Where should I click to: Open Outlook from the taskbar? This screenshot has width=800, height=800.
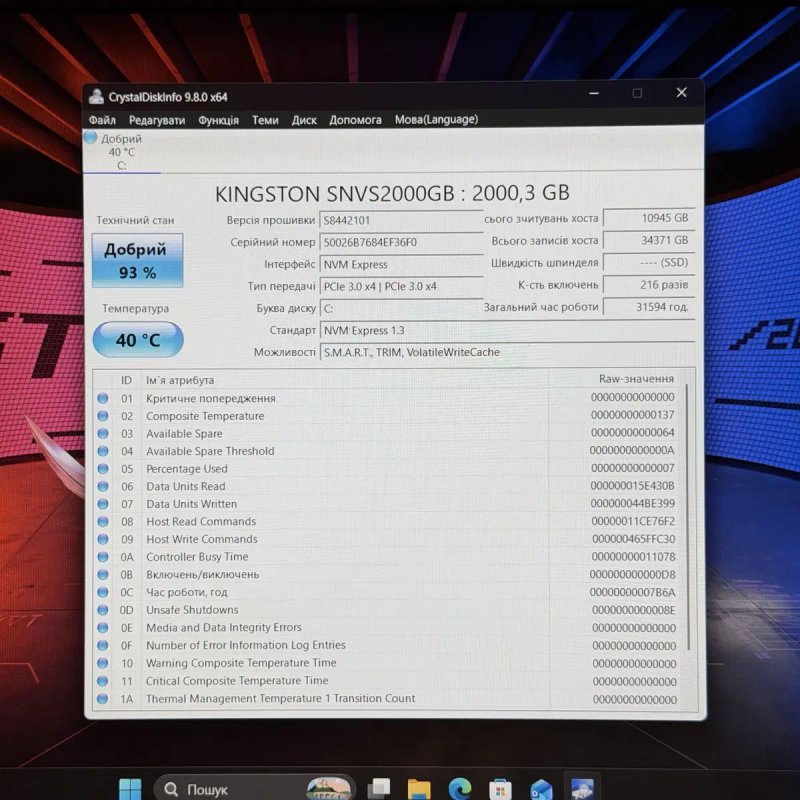[x=541, y=789]
